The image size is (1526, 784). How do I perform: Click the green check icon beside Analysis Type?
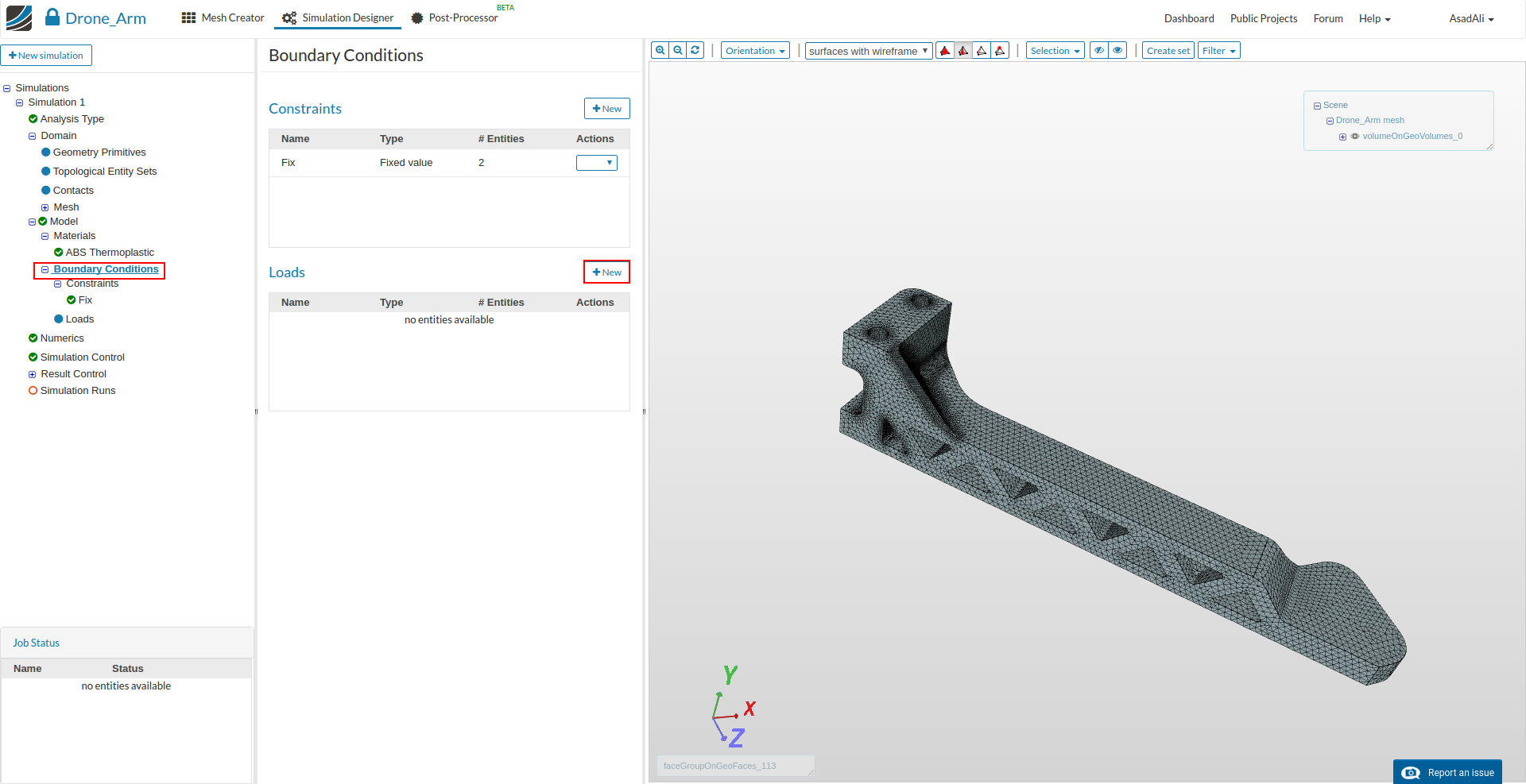point(33,119)
